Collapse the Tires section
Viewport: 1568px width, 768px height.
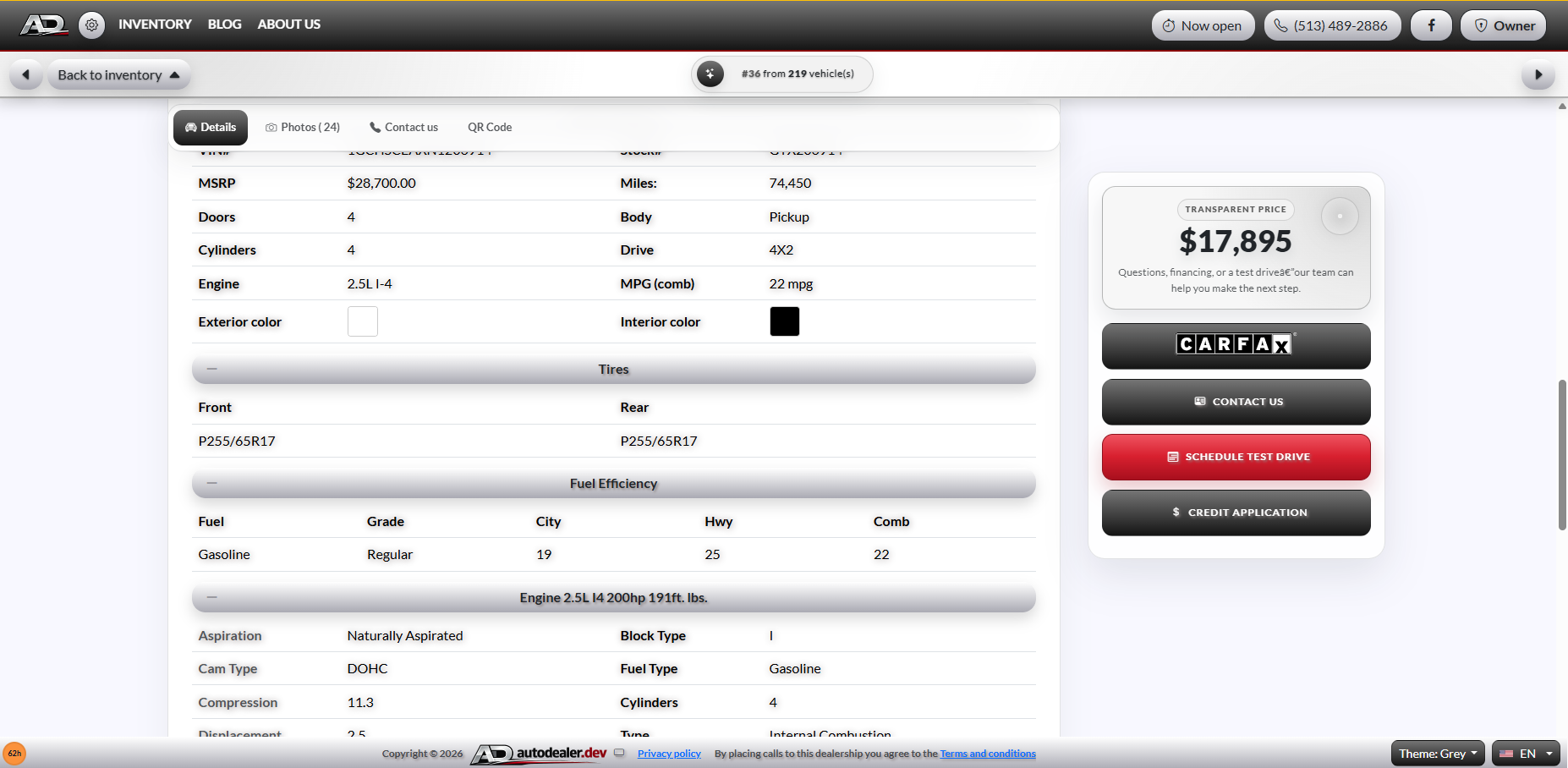click(x=613, y=370)
